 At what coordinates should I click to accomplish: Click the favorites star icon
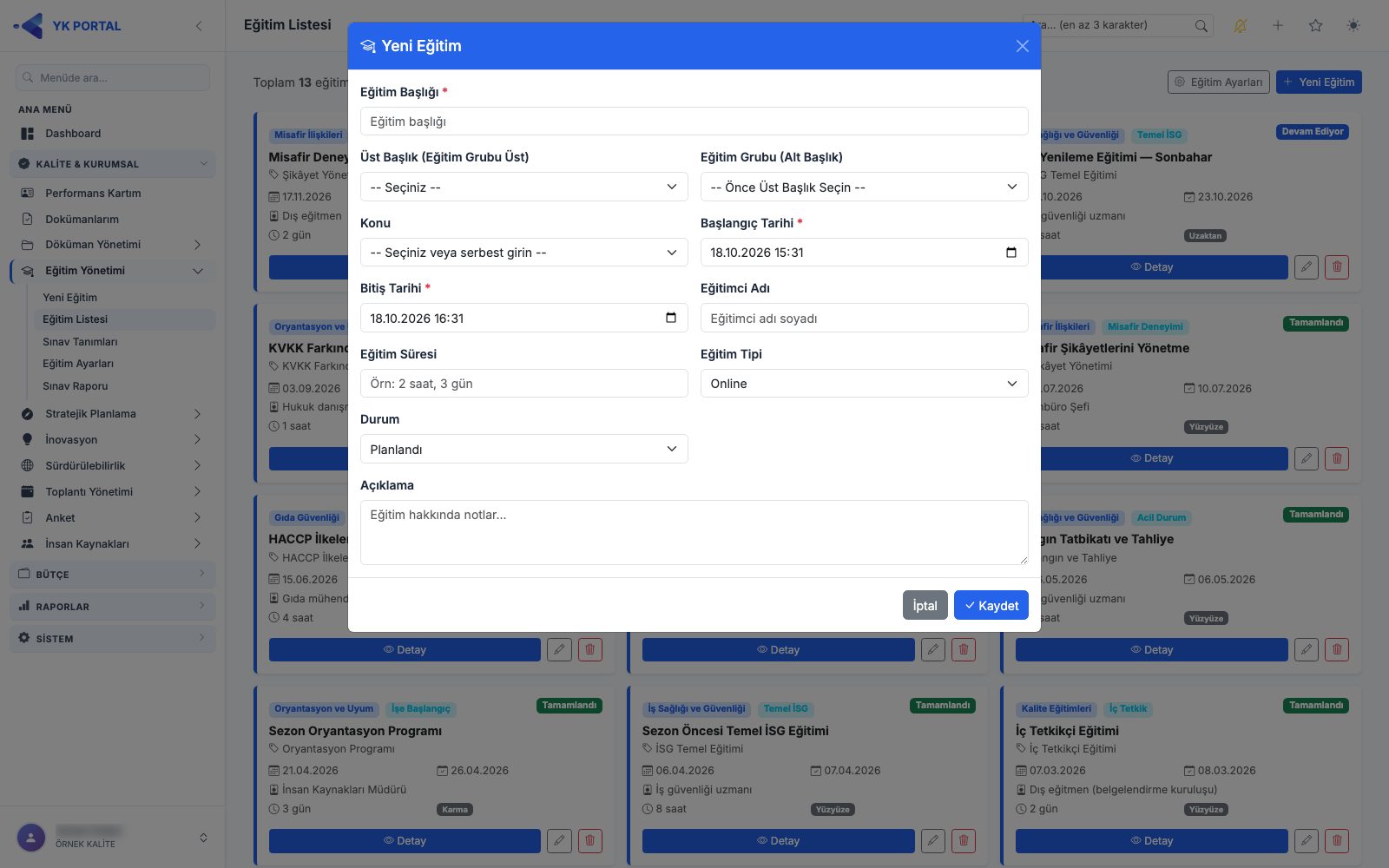[1316, 25]
